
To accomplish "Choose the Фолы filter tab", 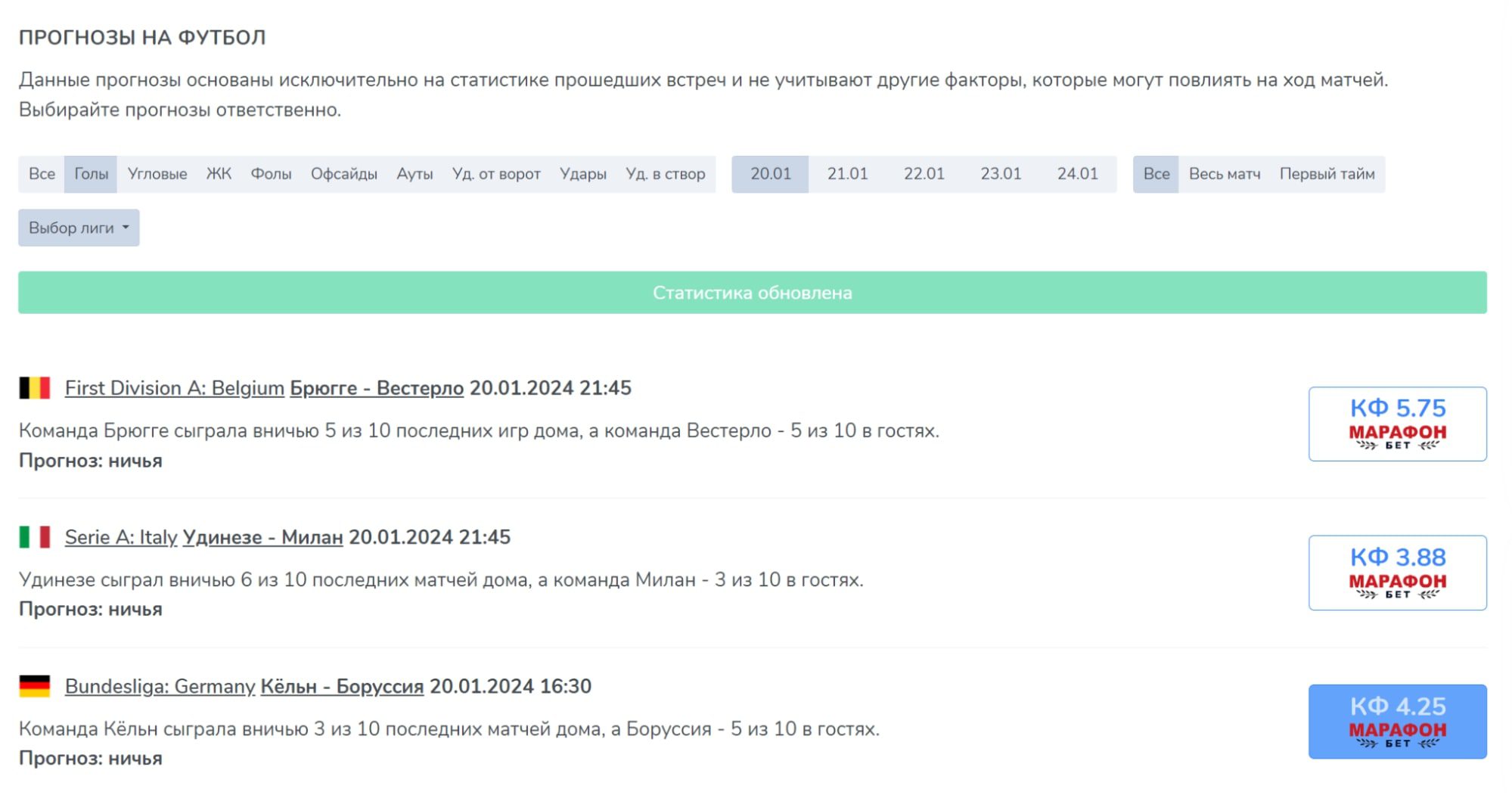I will click(271, 174).
